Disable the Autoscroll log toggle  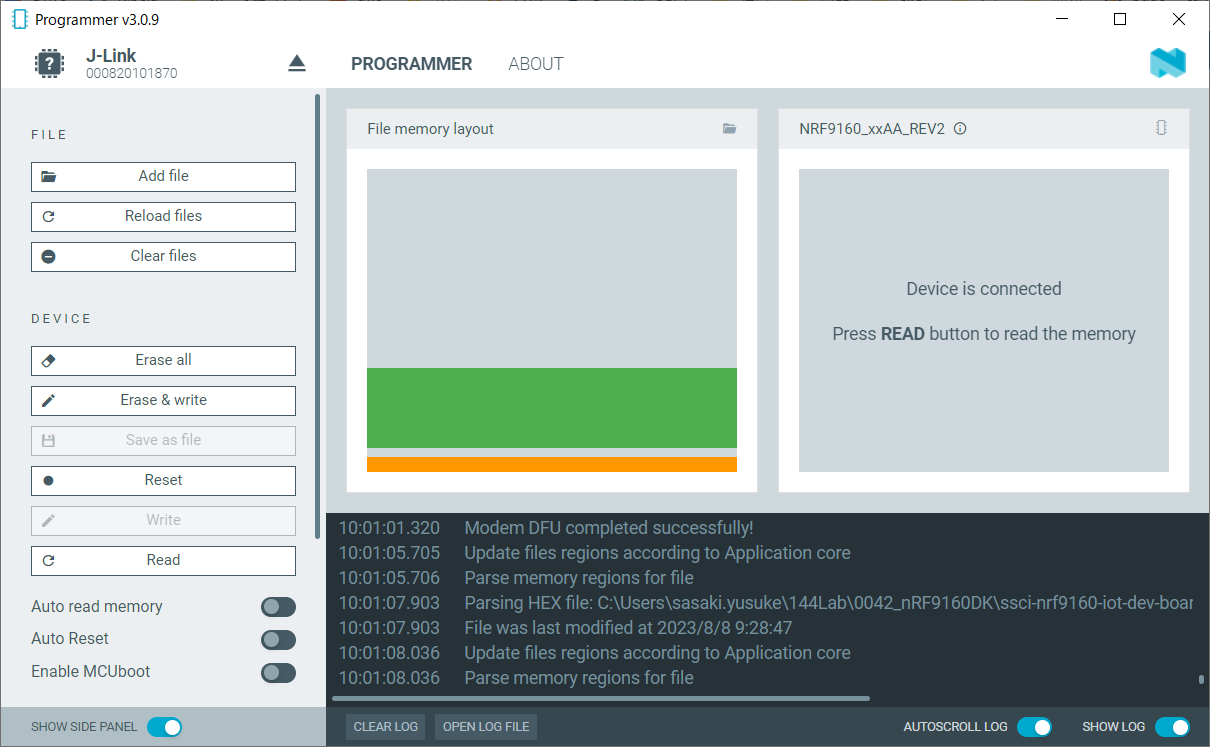click(x=1034, y=727)
